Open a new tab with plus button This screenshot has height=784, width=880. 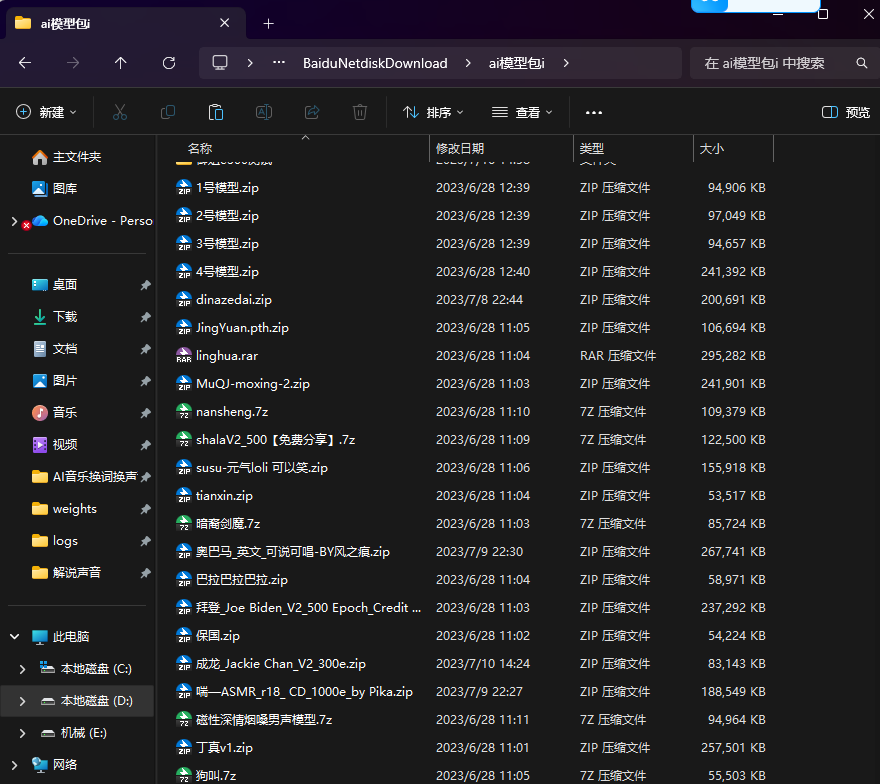tap(268, 23)
